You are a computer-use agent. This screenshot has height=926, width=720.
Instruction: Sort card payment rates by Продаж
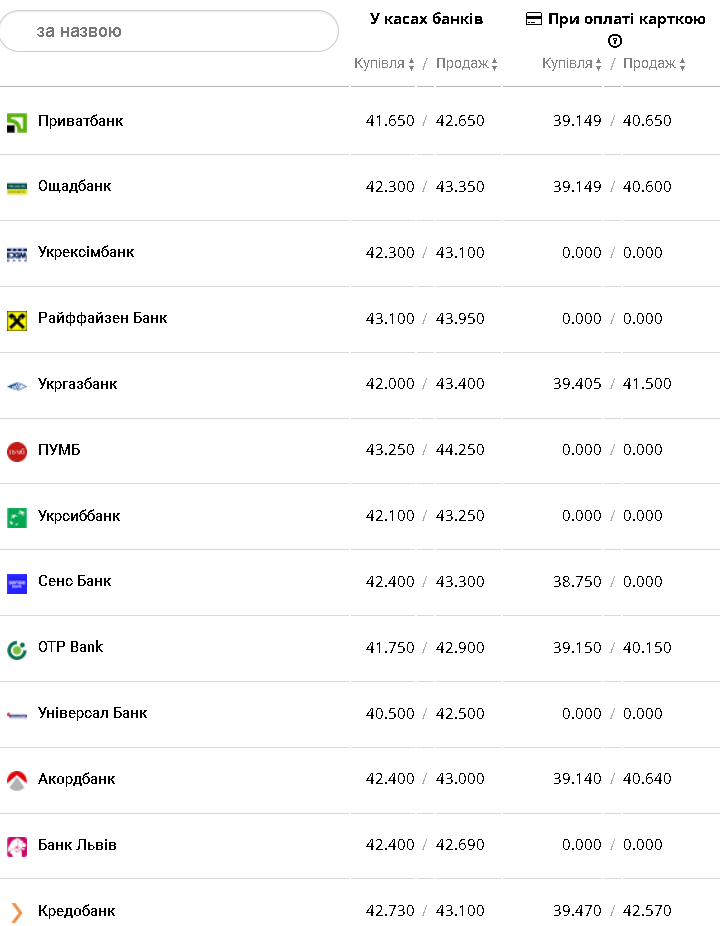pyautogui.click(x=654, y=64)
